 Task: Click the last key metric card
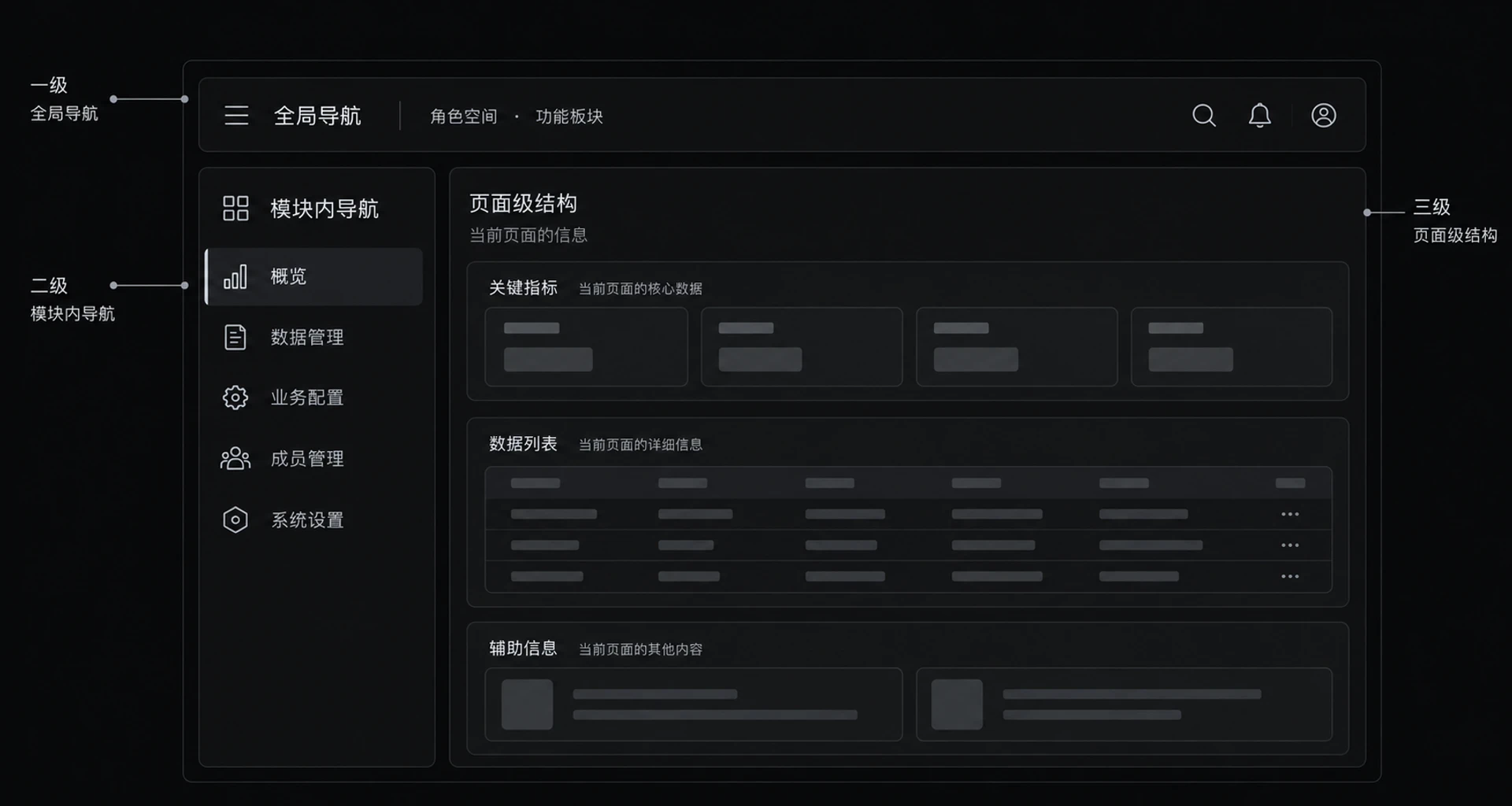(1232, 346)
